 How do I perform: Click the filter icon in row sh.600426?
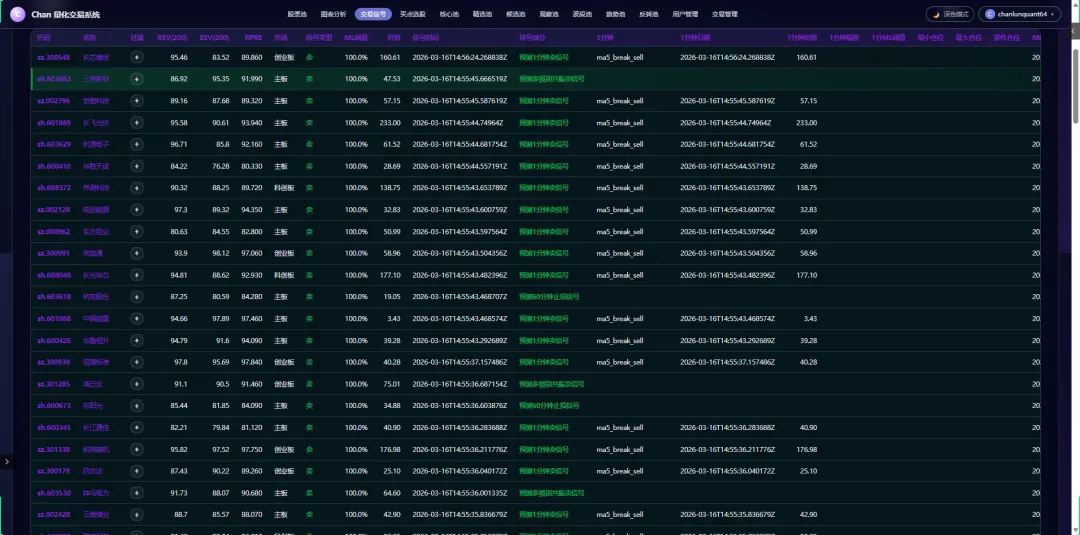[x=136, y=340]
